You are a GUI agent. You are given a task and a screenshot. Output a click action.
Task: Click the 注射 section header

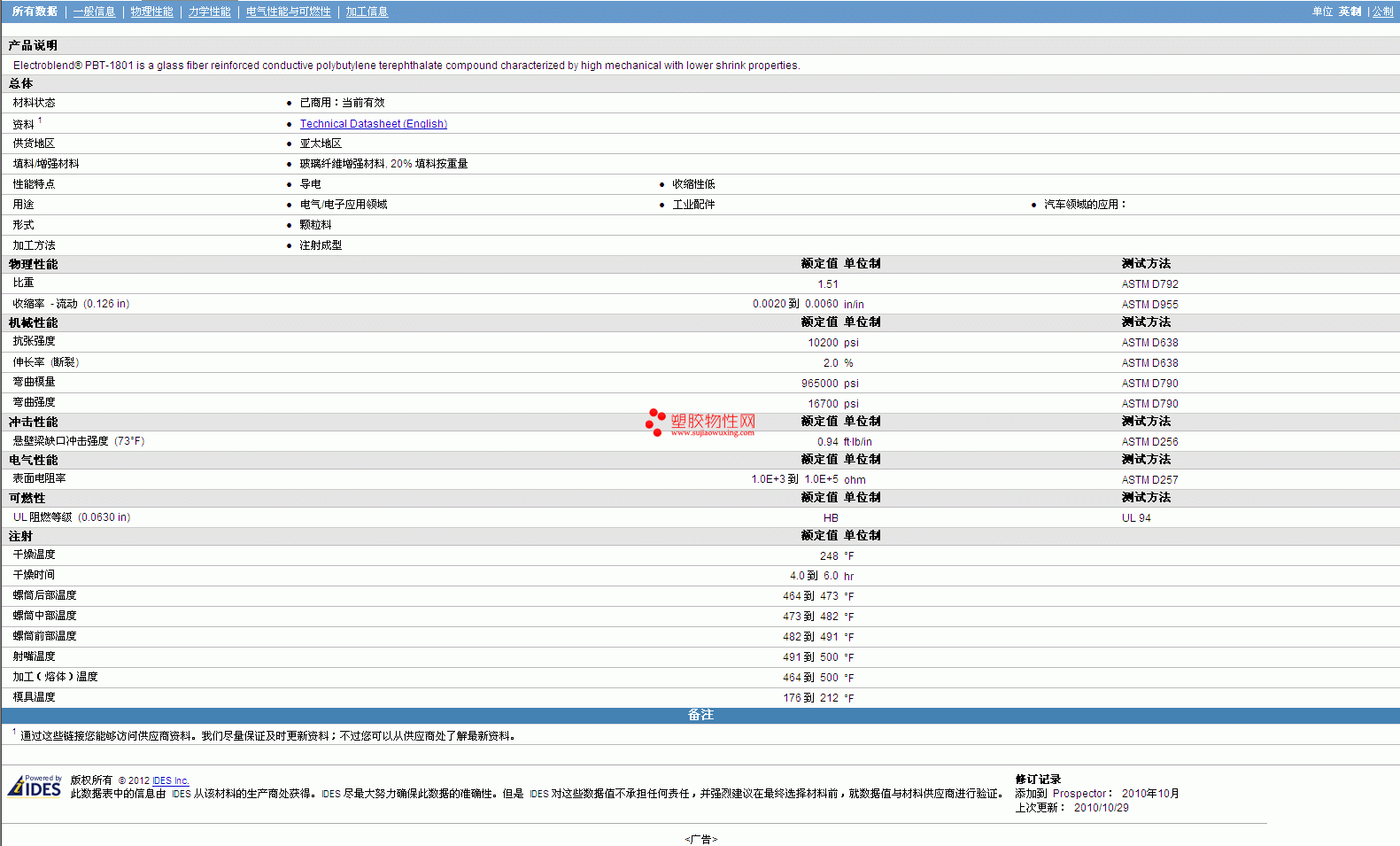pyautogui.click(x=20, y=537)
